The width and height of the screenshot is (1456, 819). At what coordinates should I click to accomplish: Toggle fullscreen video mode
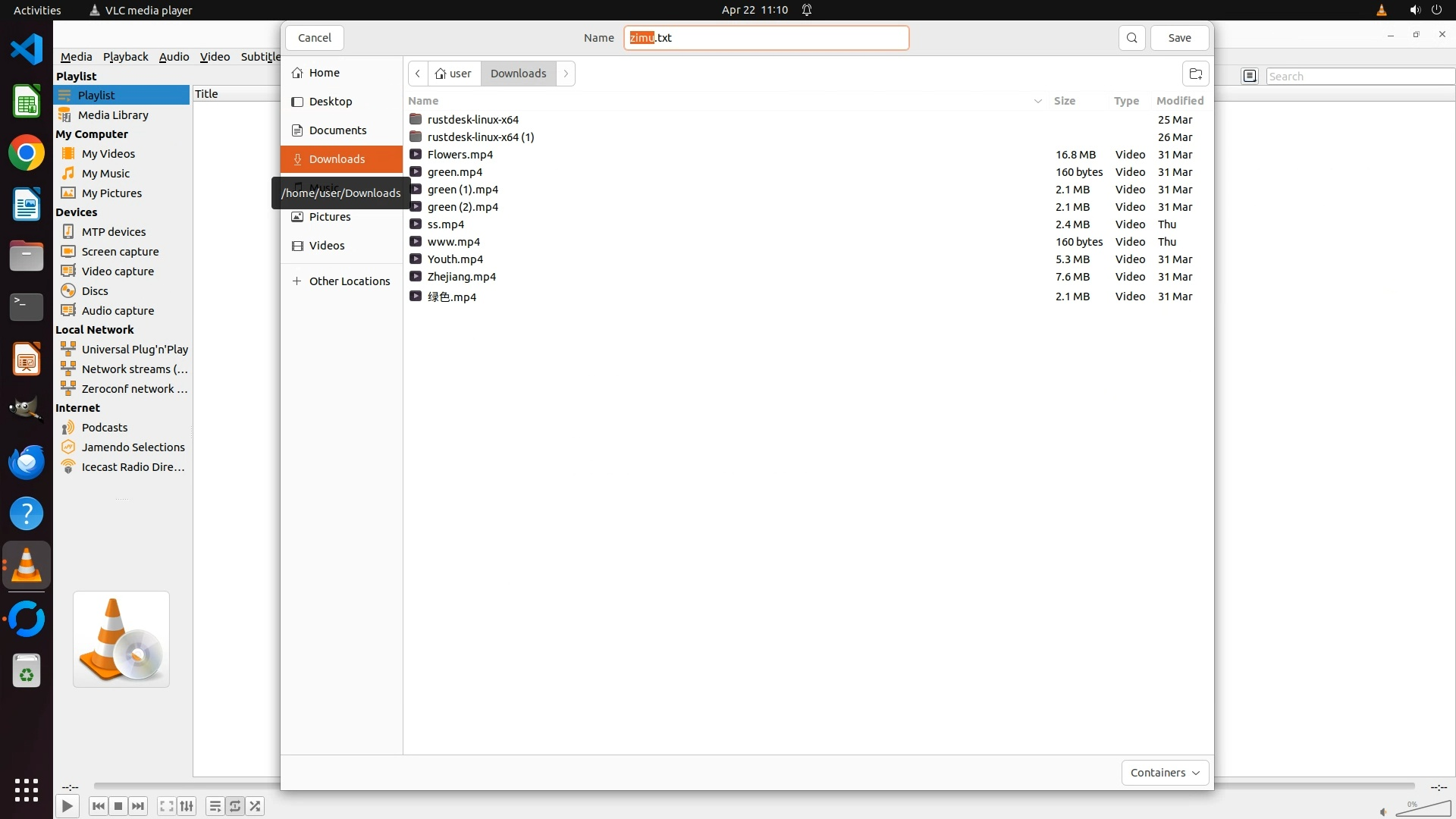pyautogui.click(x=166, y=806)
